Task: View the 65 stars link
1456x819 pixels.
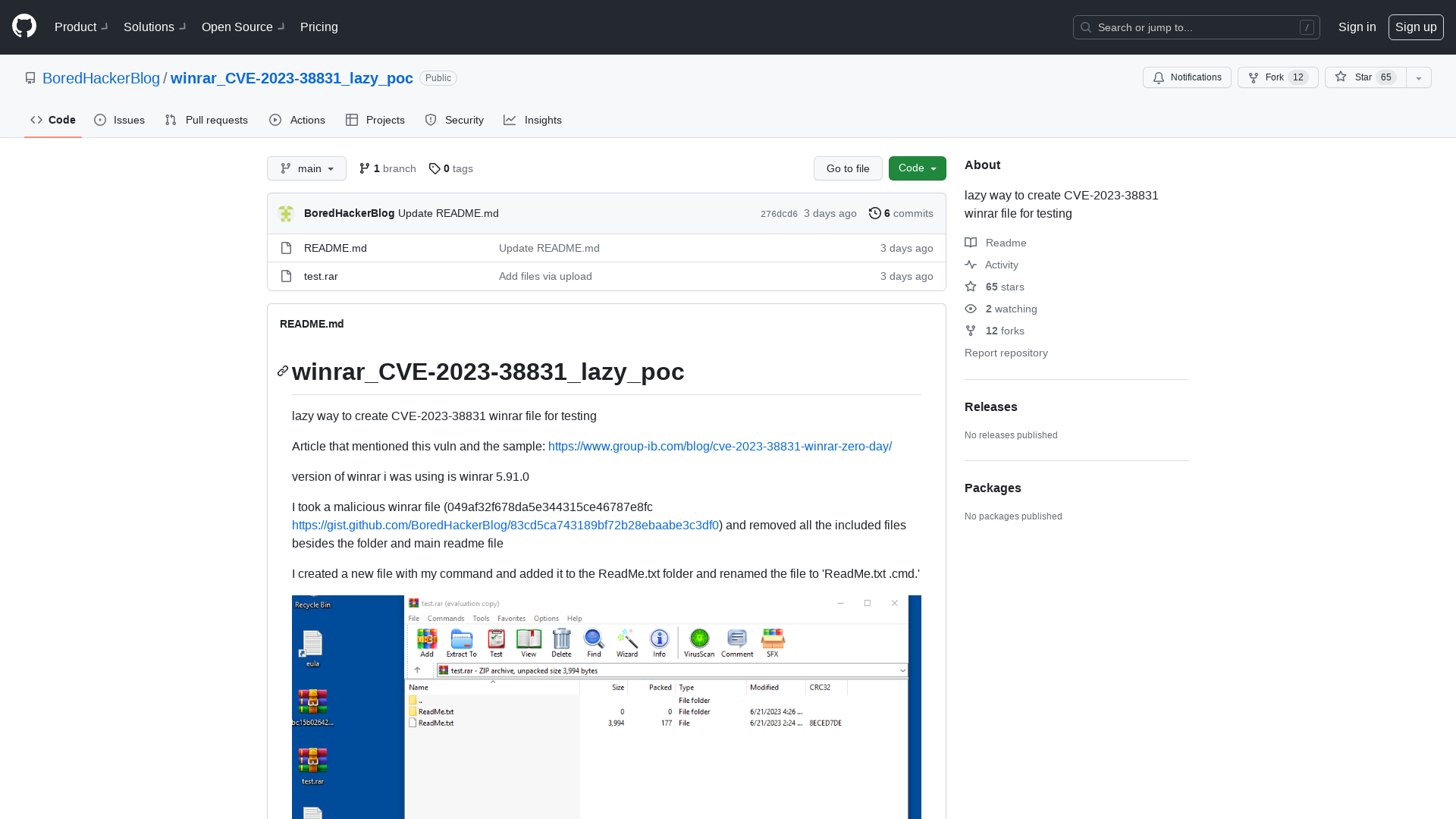Action: pos(995,287)
